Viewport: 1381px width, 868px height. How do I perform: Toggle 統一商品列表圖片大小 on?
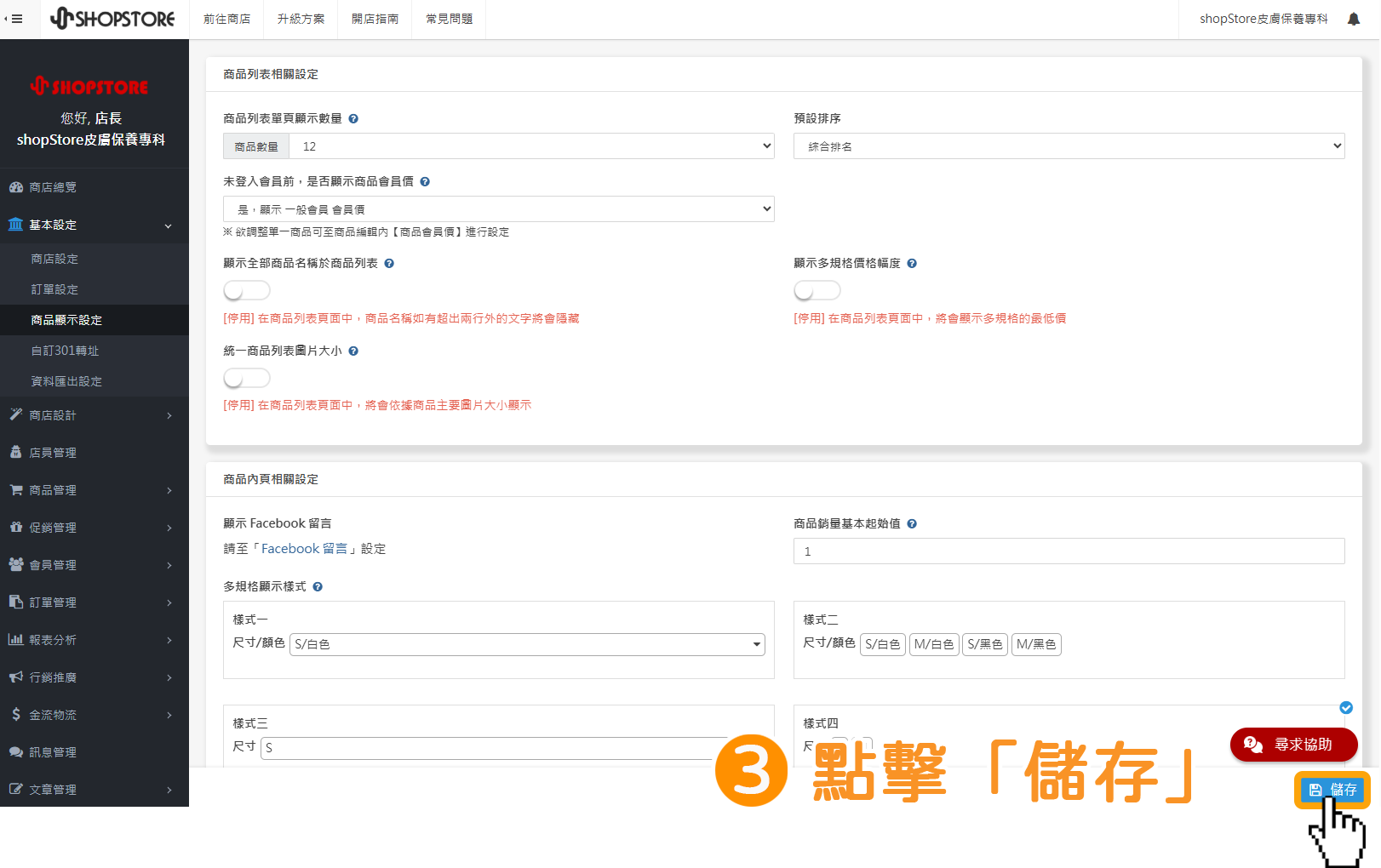[246, 377]
